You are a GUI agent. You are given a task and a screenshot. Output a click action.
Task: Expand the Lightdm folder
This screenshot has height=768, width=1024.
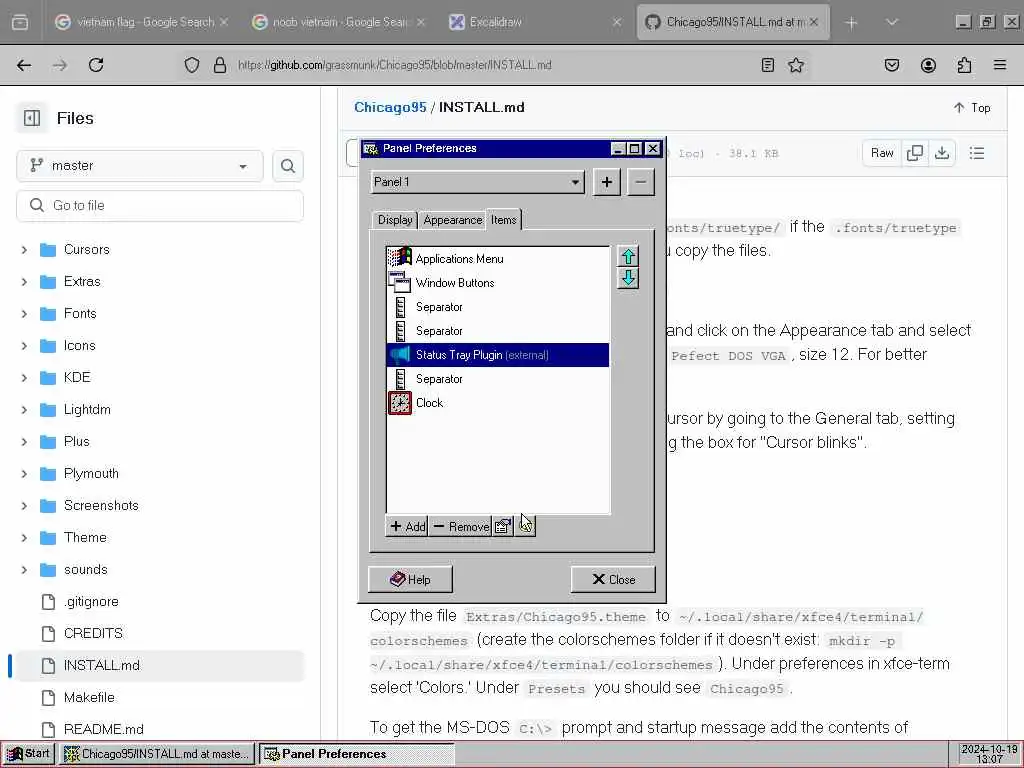(x=24, y=409)
